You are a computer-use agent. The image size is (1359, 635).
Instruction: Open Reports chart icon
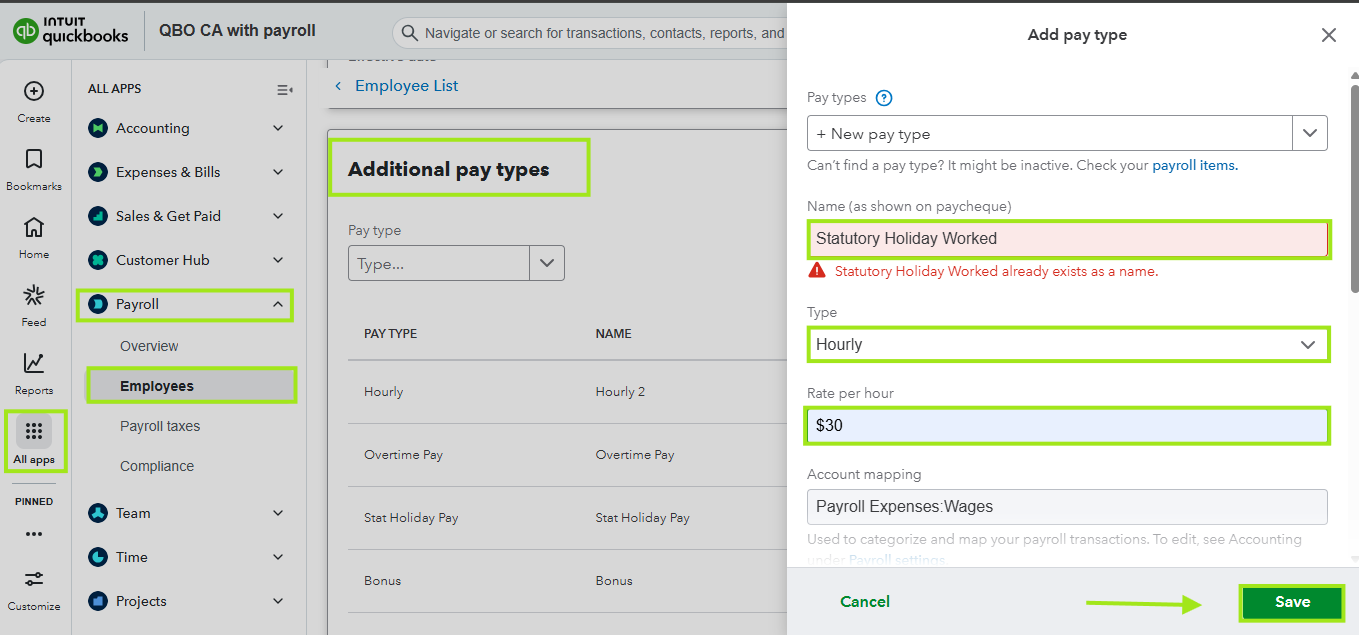[x=34, y=364]
